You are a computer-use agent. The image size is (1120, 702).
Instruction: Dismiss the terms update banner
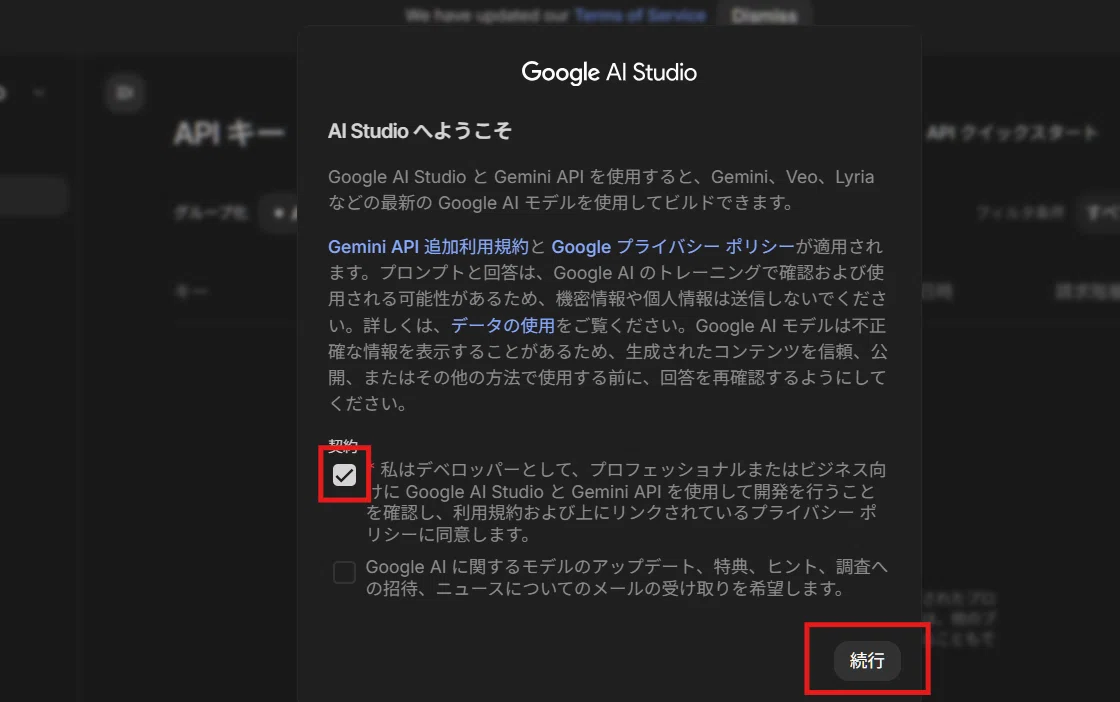click(x=764, y=15)
